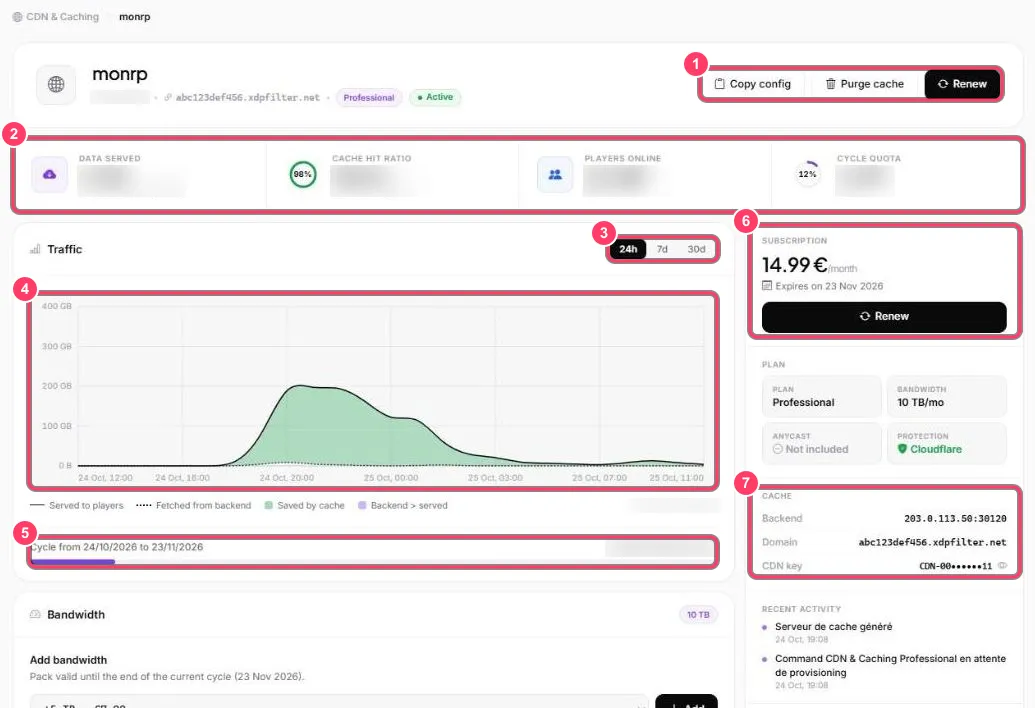Image resolution: width=1035 pixels, height=708 pixels.
Task: Click the 14.99 € subscription price
Action: click(795, 265)
